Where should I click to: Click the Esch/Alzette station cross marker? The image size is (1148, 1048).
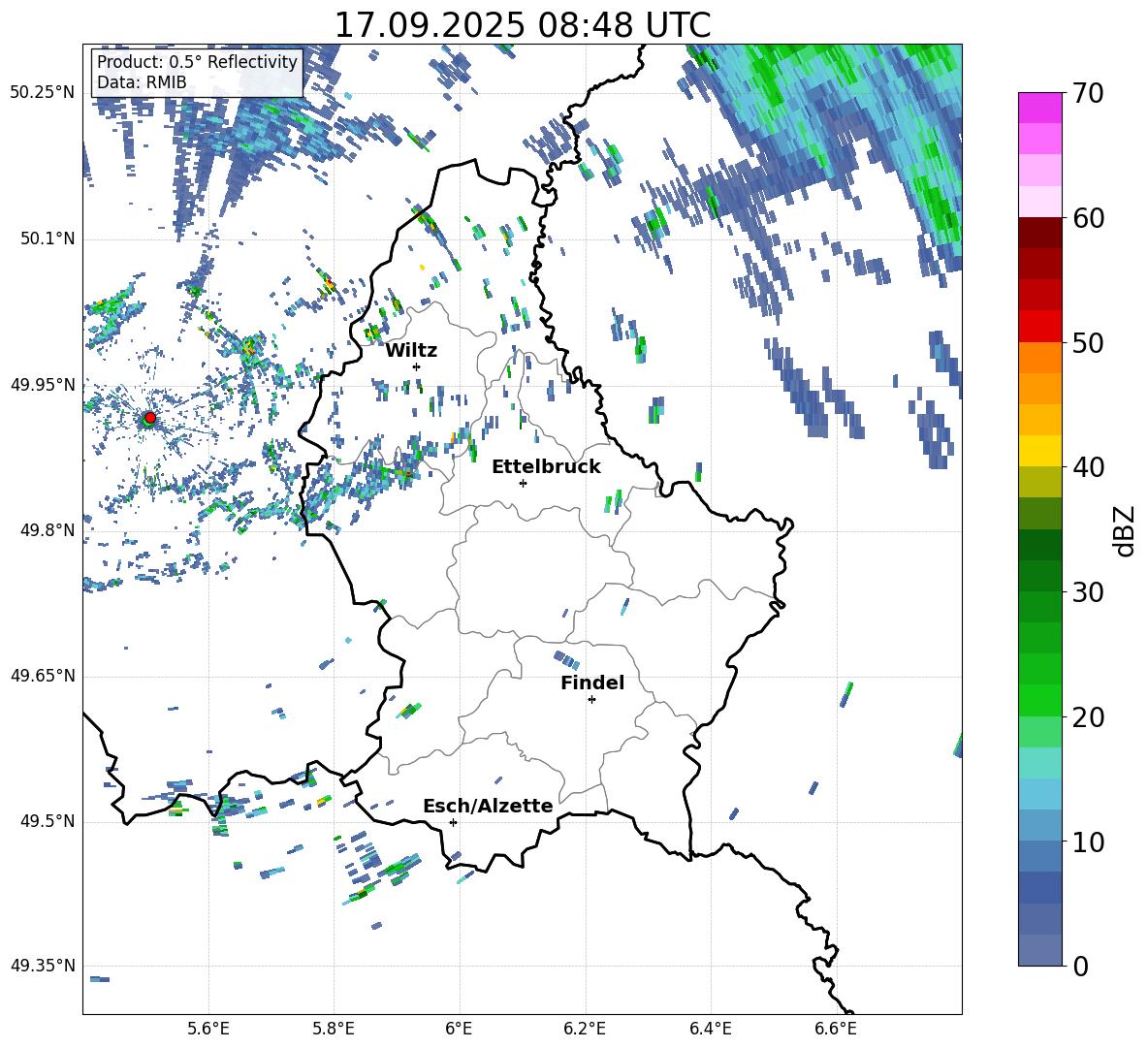coord(453,822)
